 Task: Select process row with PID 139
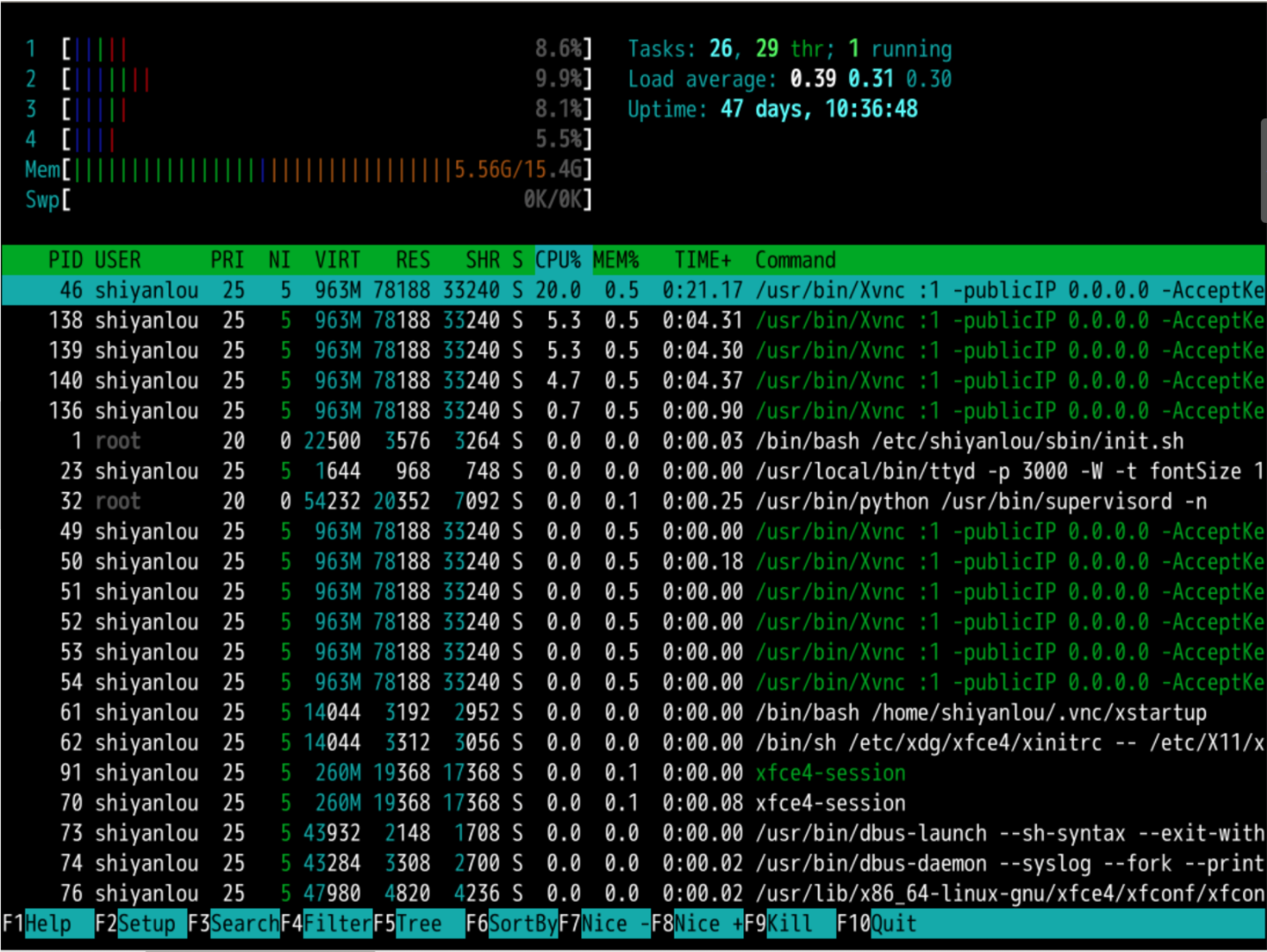tap(633, 351)
